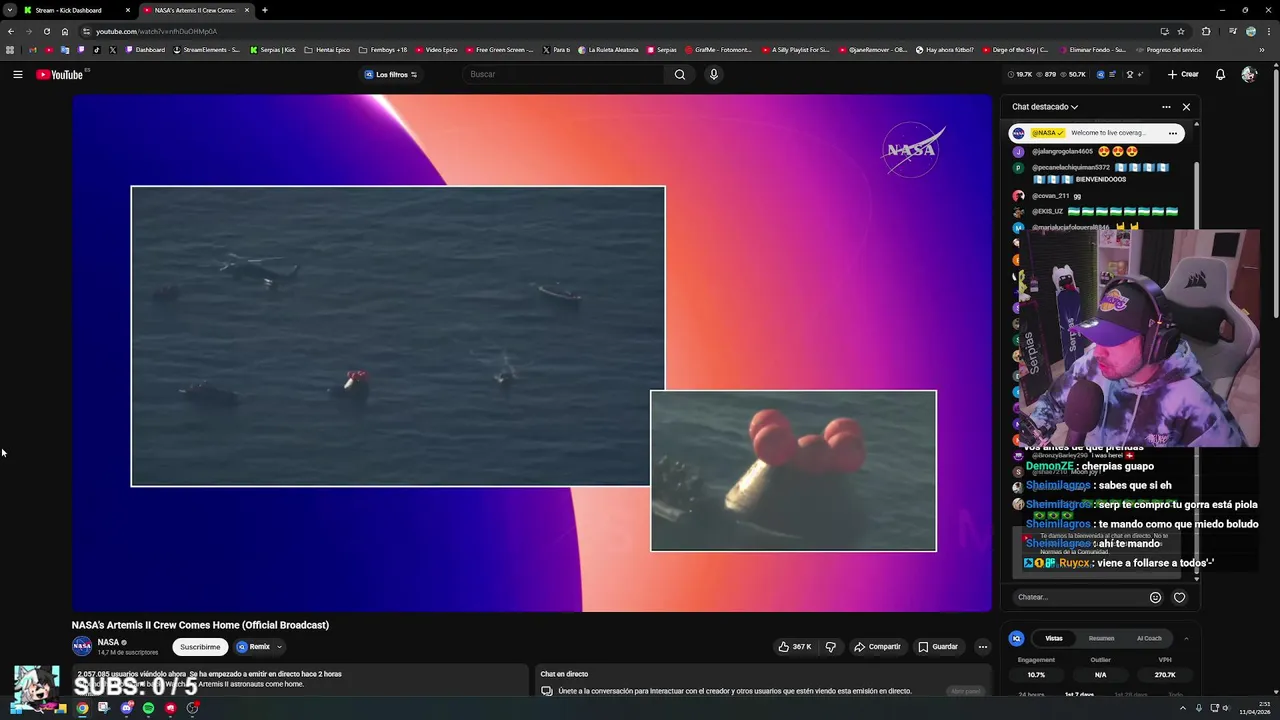The height and width of the screenshot is (720, 1280).
Task: Open the NASA channel avatar
Action: 82,646
